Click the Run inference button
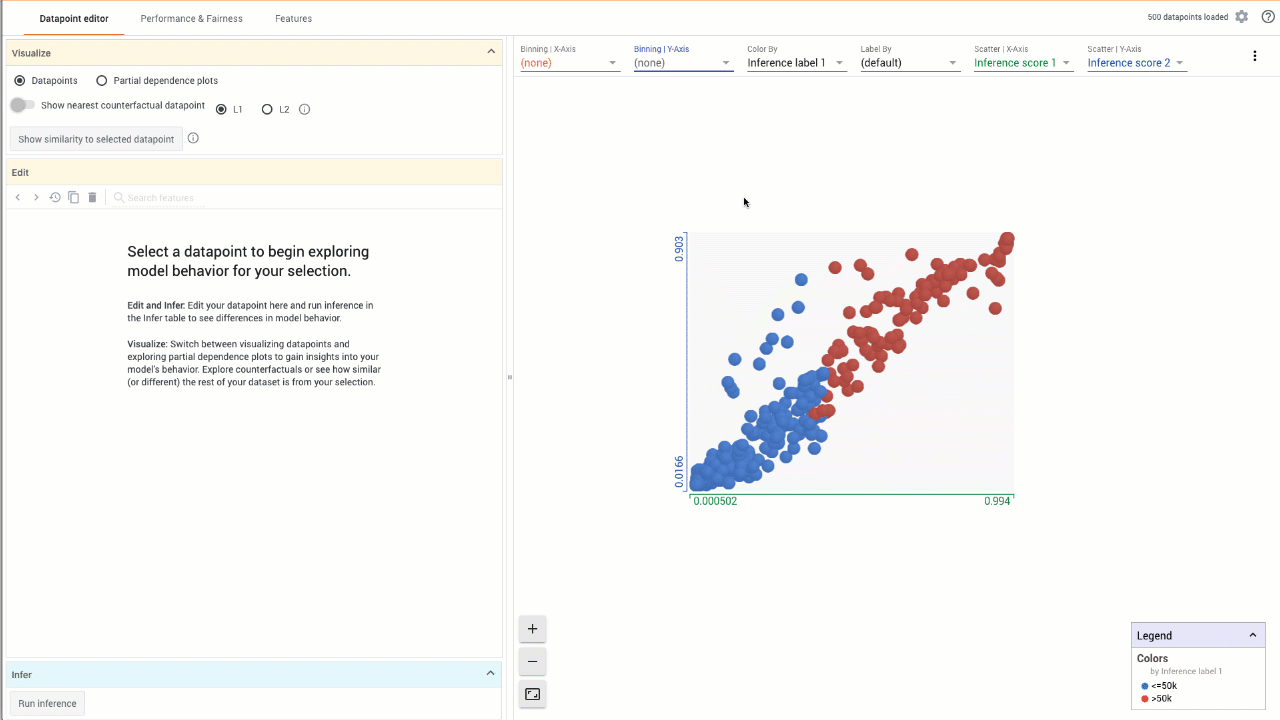The image size is (1280, 720). pyautogui.click(x=47, y=704)
